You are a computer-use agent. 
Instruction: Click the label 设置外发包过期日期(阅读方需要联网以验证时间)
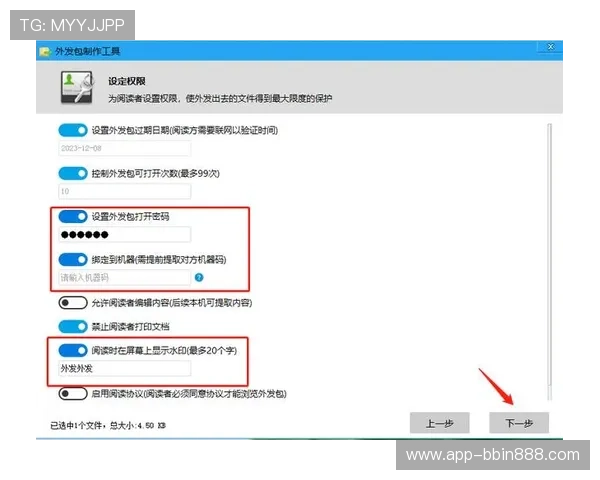point(185,130)
